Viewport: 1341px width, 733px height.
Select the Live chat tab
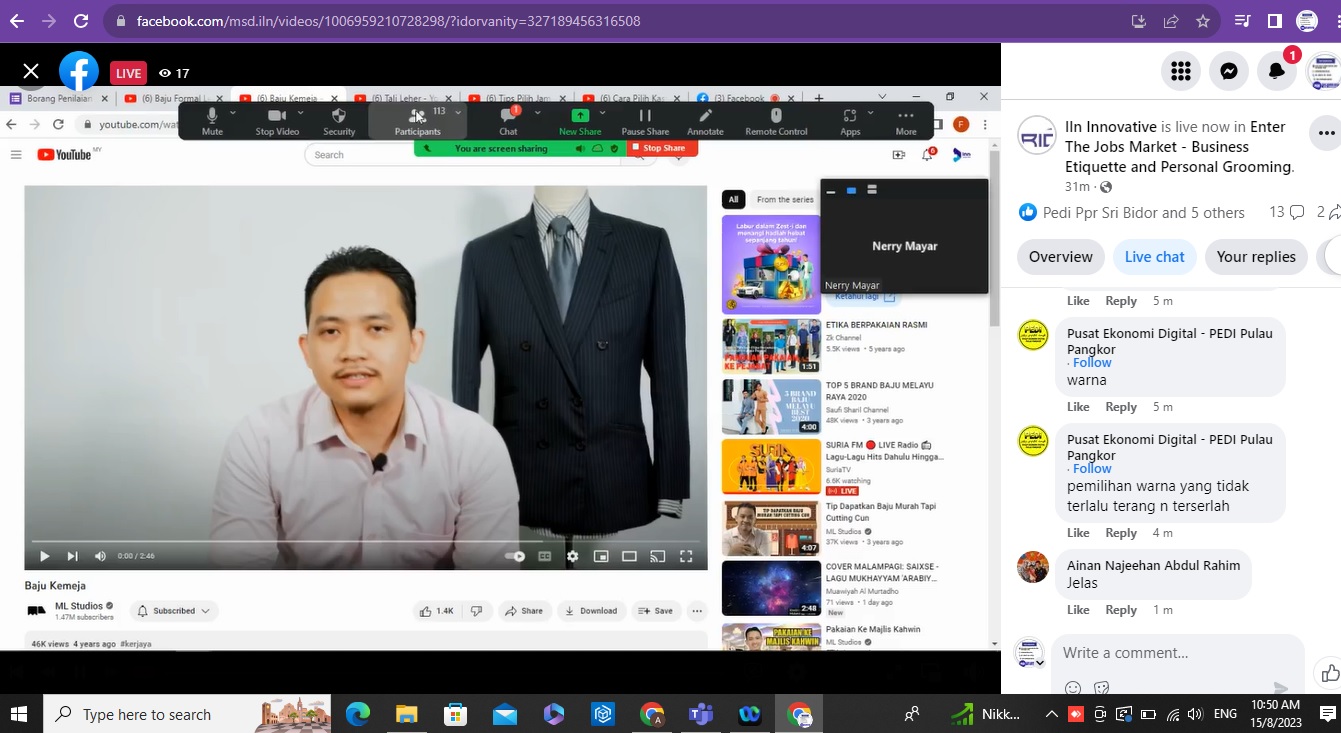click(x=1154, y=257)
